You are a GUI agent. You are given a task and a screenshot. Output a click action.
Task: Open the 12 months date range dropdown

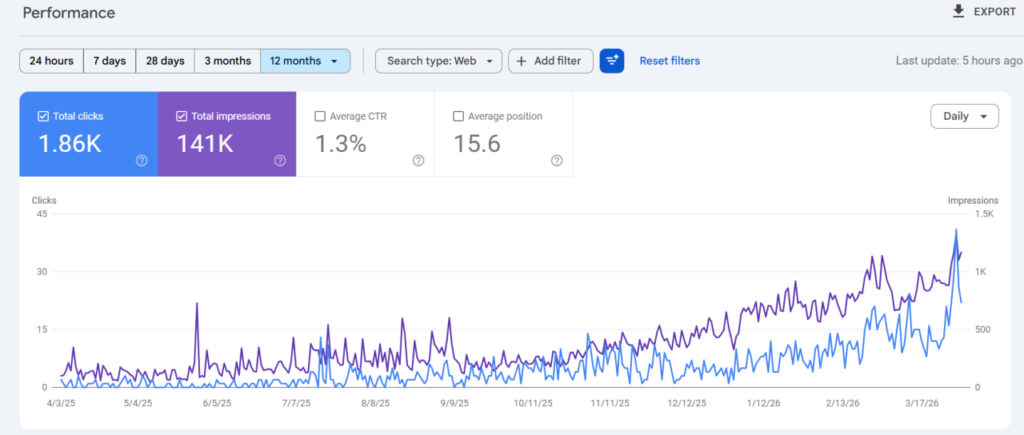(x=305, y=61)
